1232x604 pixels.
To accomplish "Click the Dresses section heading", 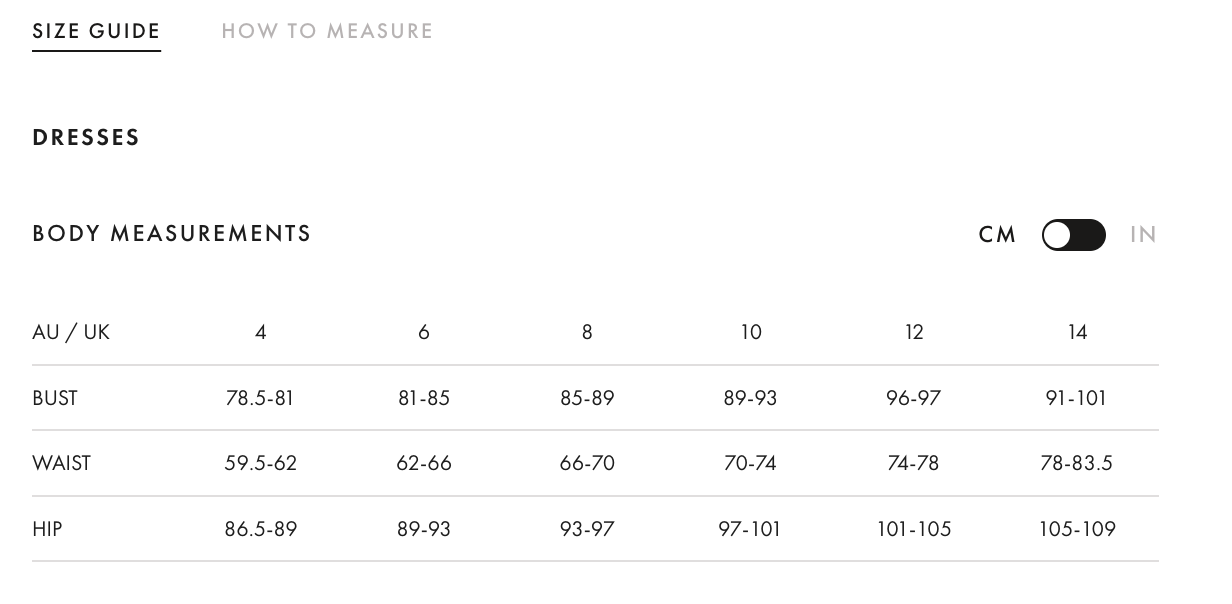I will [86, 138].
